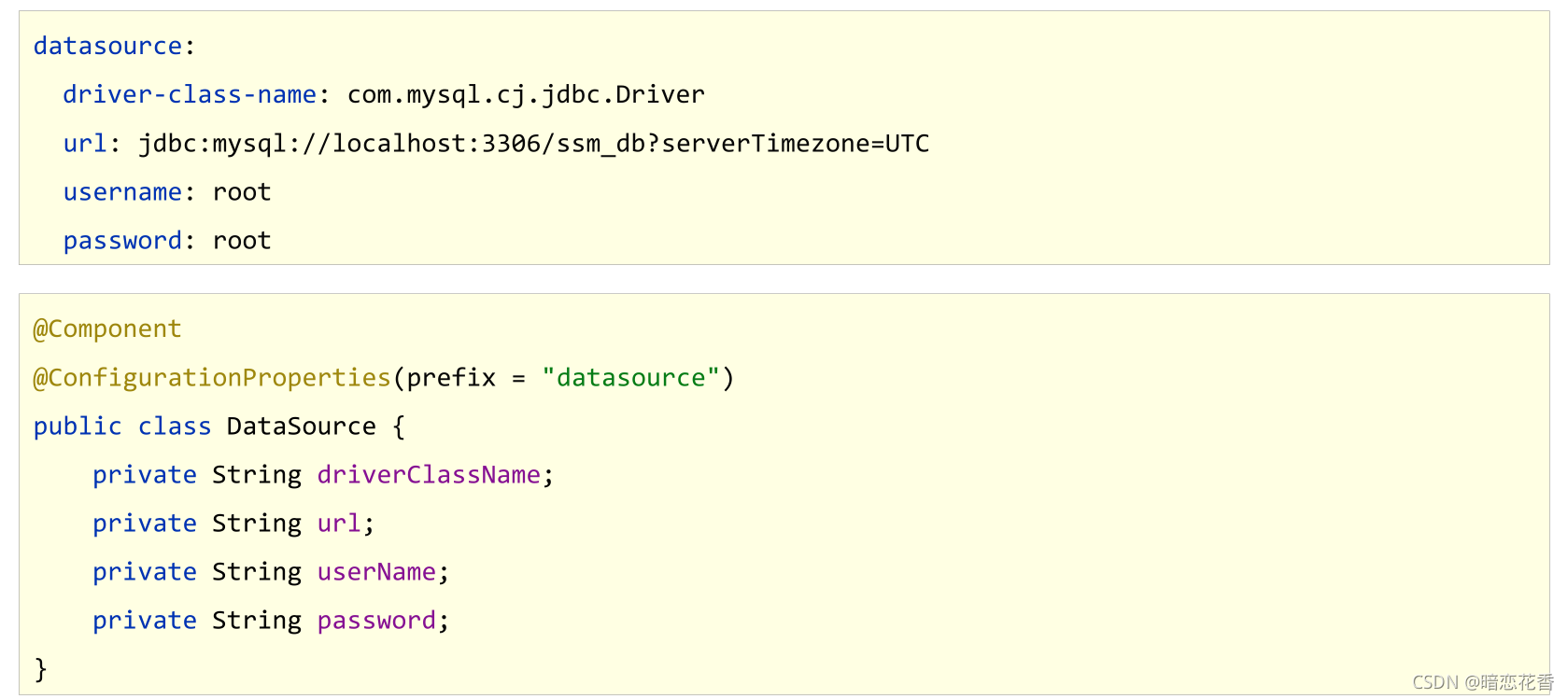Click the driverClassName field
Screen dimensions: 1568x699
pos(429,474)
